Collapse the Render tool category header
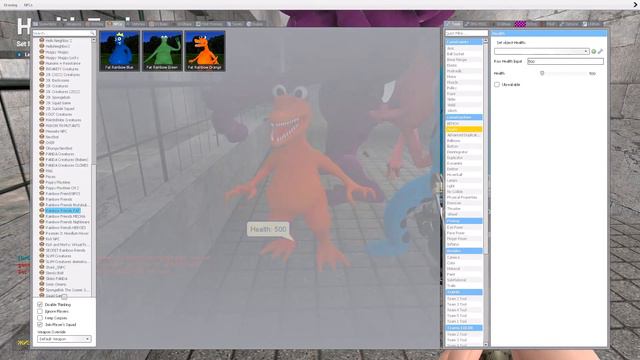 (464, 251)
